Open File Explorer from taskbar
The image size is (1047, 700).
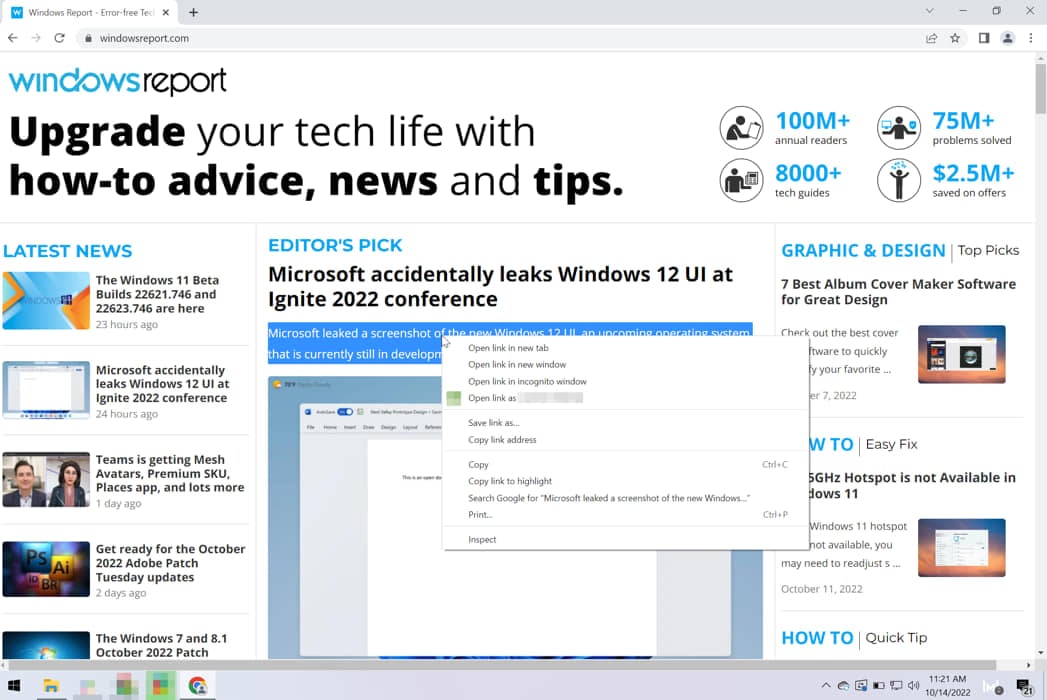click(x=51, y=686)
